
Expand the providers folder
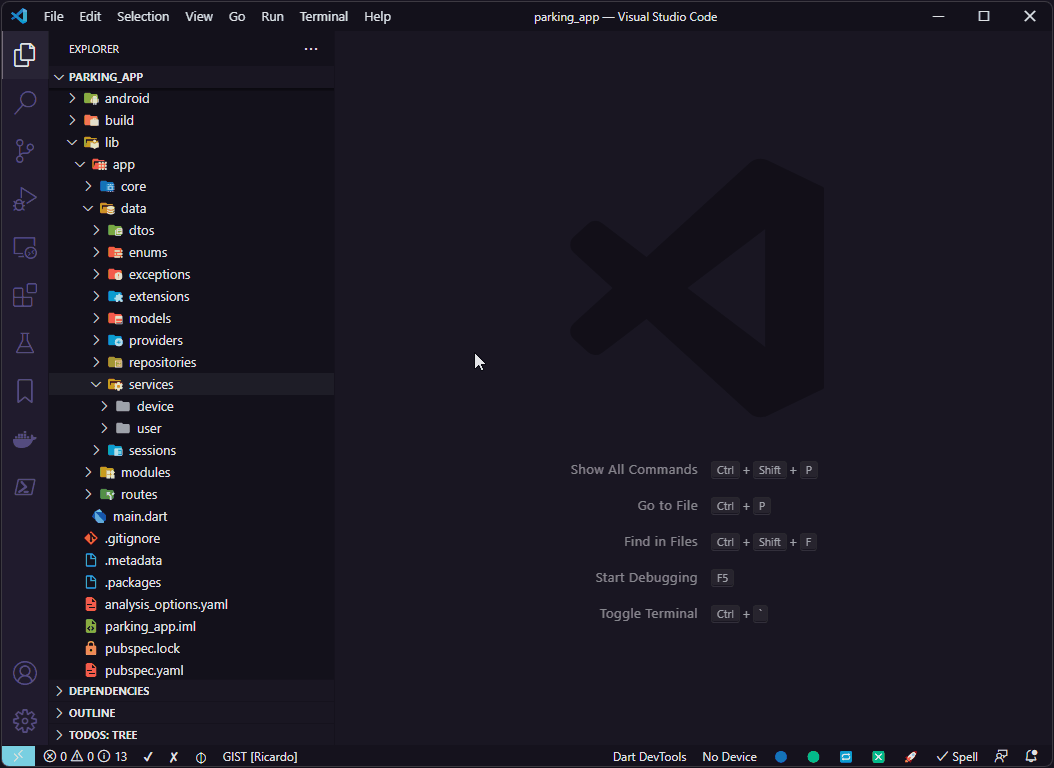pyautogui.click(x=192, y=340)
